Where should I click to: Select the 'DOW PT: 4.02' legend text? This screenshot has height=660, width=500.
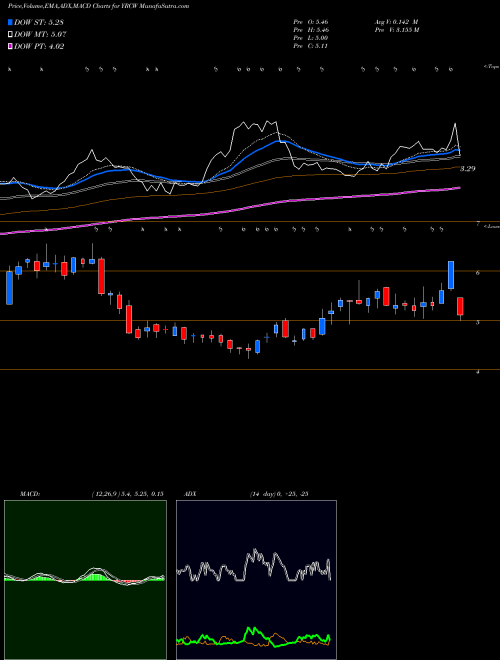39,47
